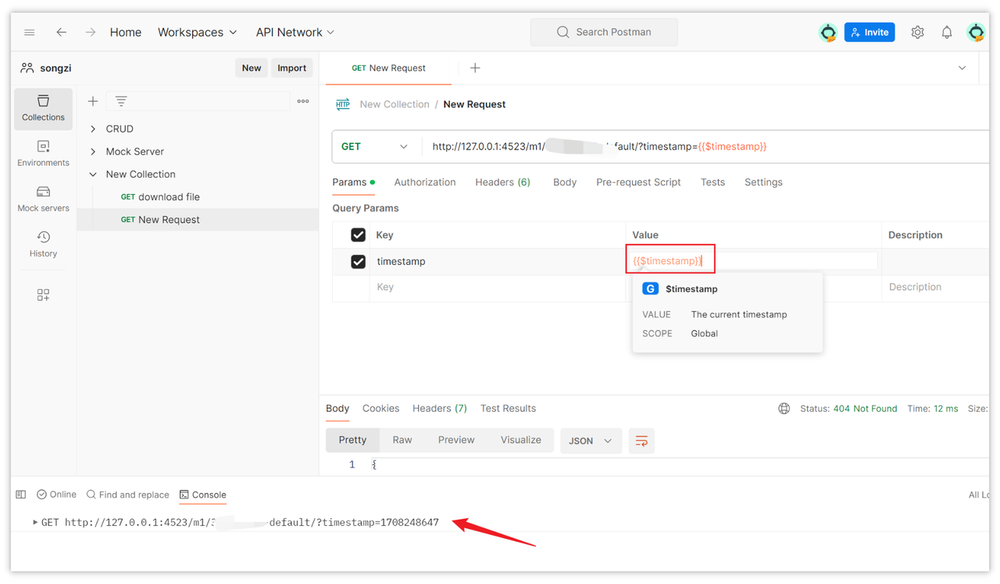This screenshot has height=584, width=1000.
Task: Open the History sidebar panel
Action: [x=43, y=244]
